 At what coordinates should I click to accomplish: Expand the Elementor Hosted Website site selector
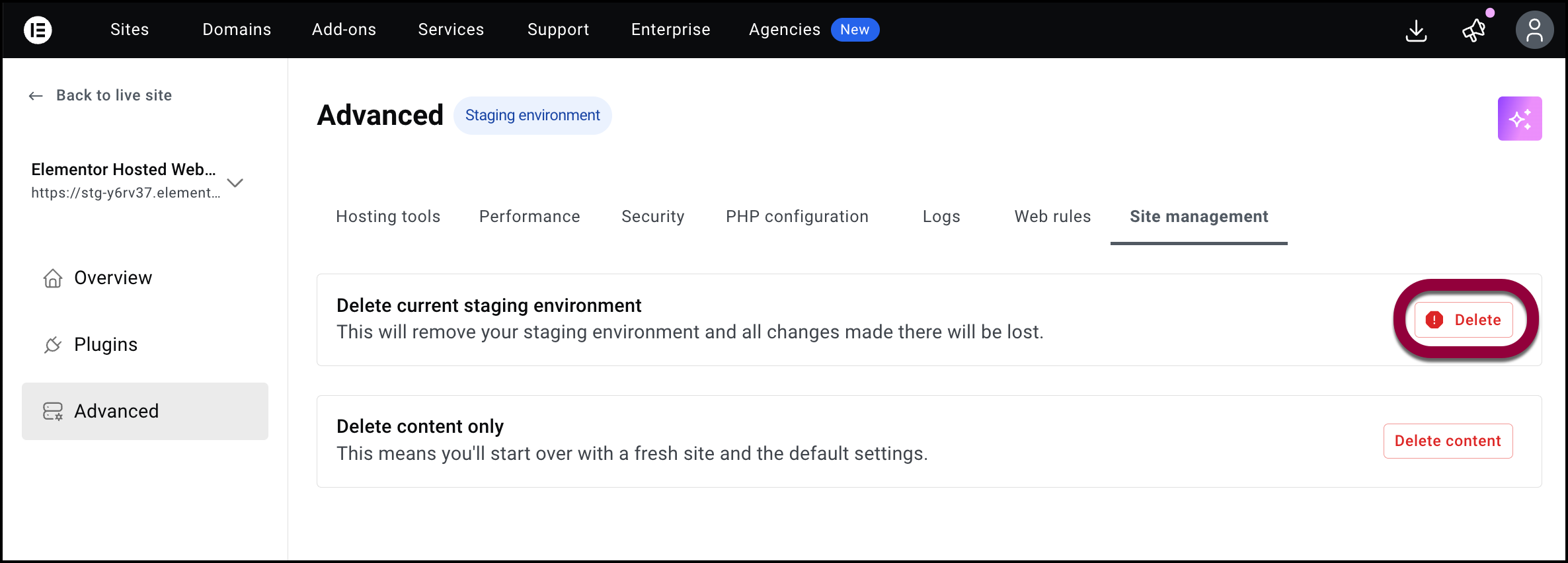tap(235, 182)
